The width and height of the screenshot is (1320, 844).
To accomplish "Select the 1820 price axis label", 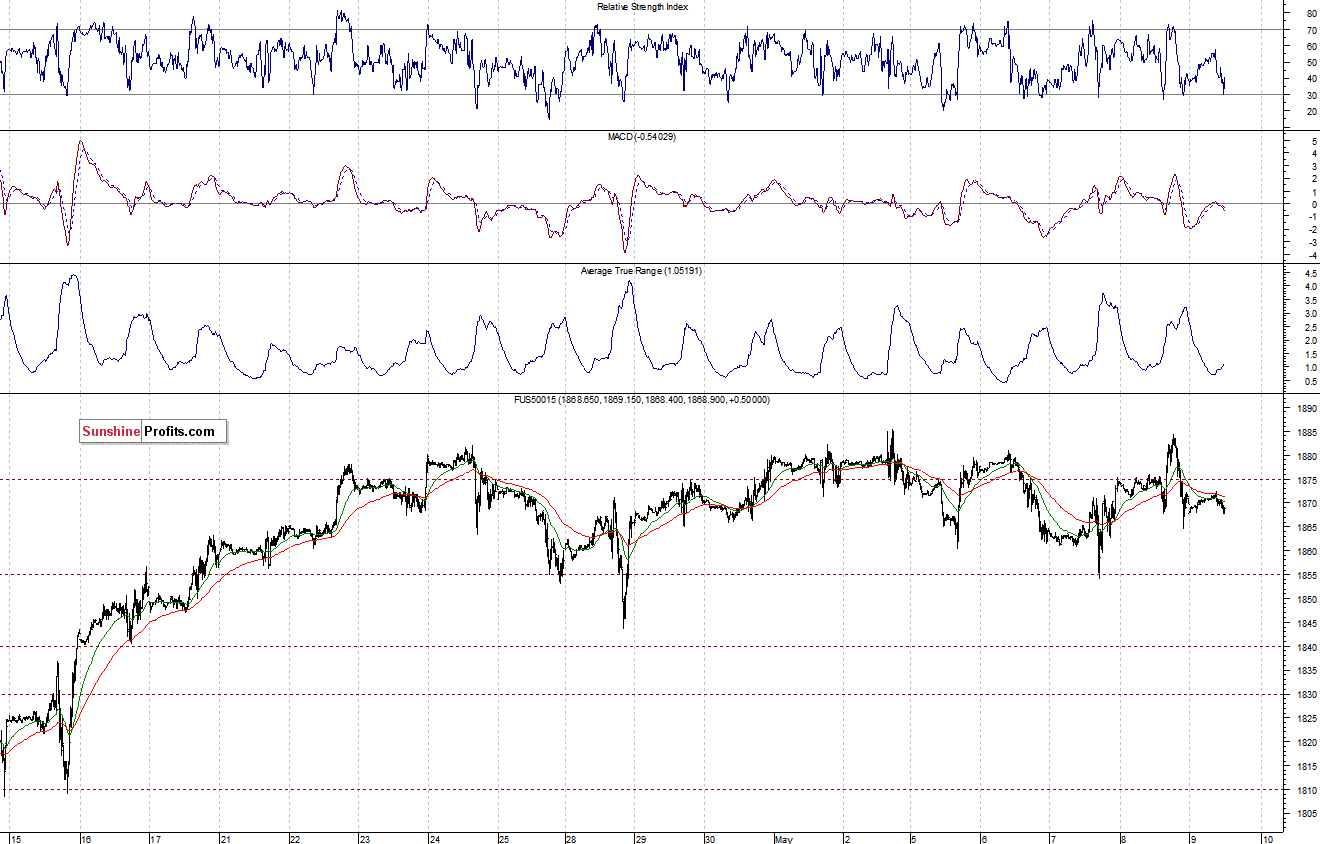I will tap(1306, 743).
